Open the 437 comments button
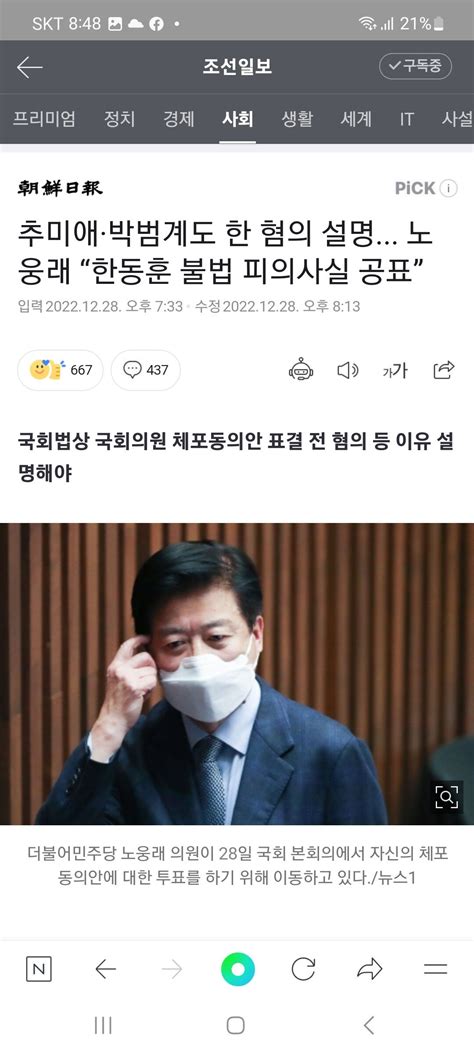Viewport: 474px width, 1053px height. (x=146, y=370)
